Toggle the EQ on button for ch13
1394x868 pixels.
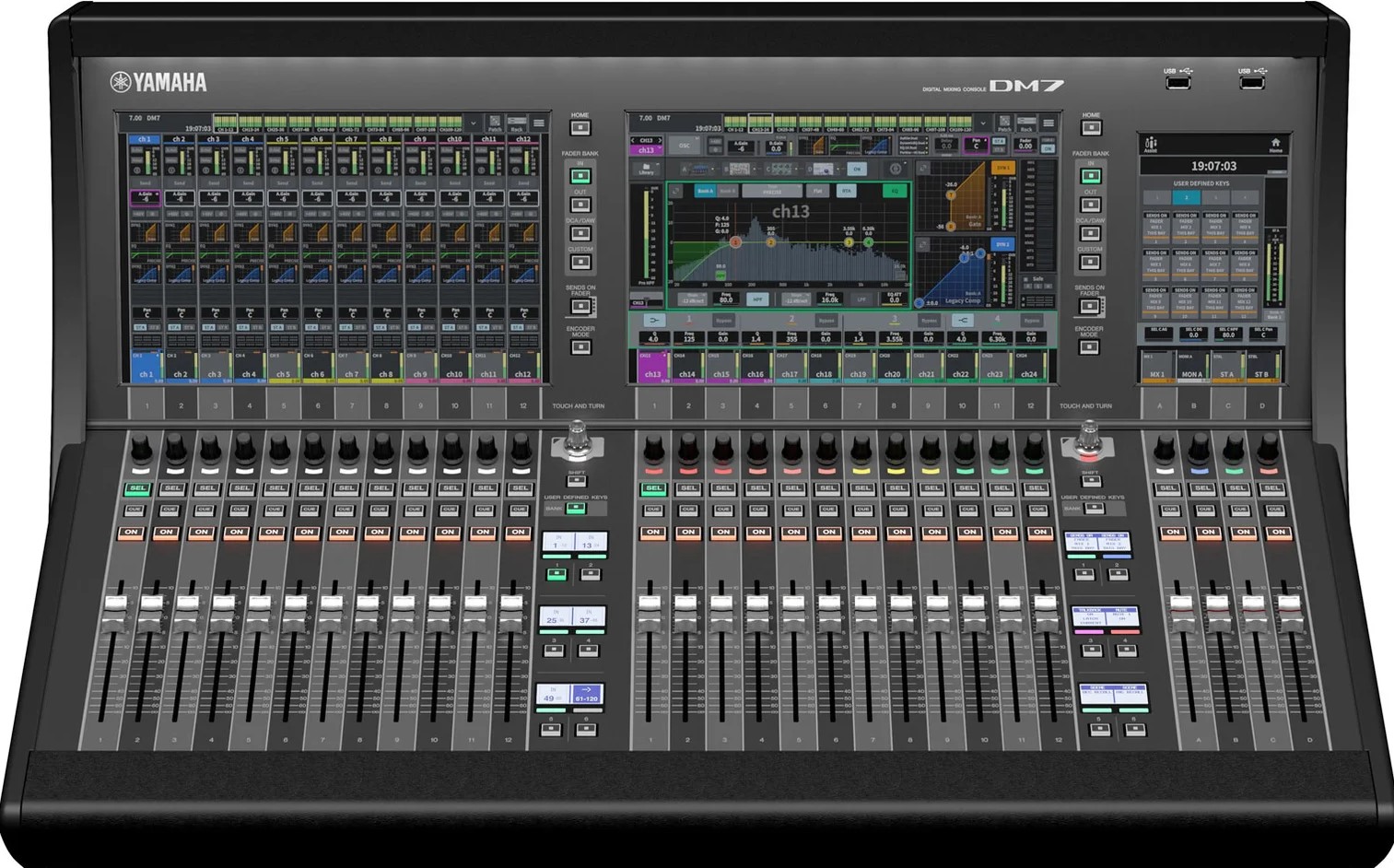pyautogui.click(x=894, y=192)
